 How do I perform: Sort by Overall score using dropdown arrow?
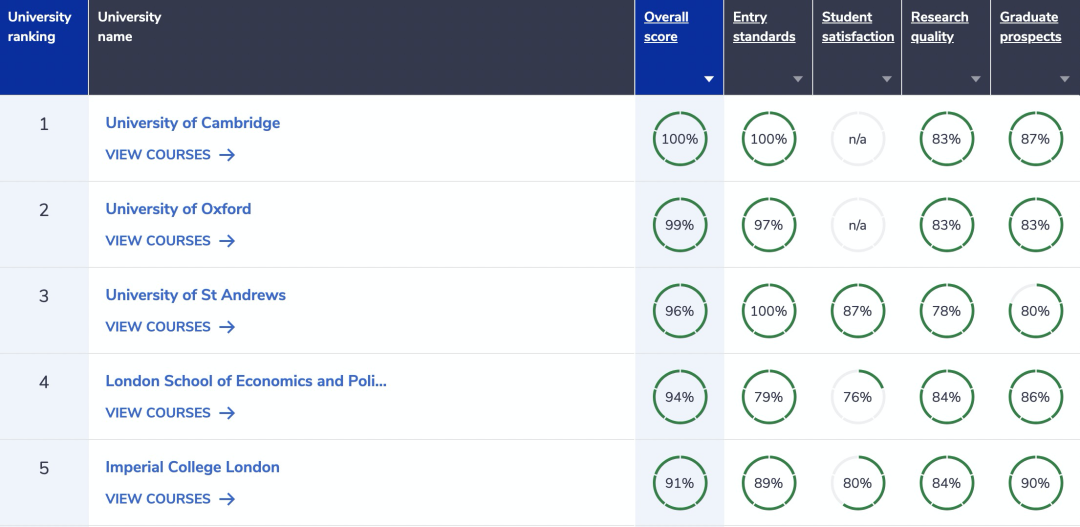point(709,79)
